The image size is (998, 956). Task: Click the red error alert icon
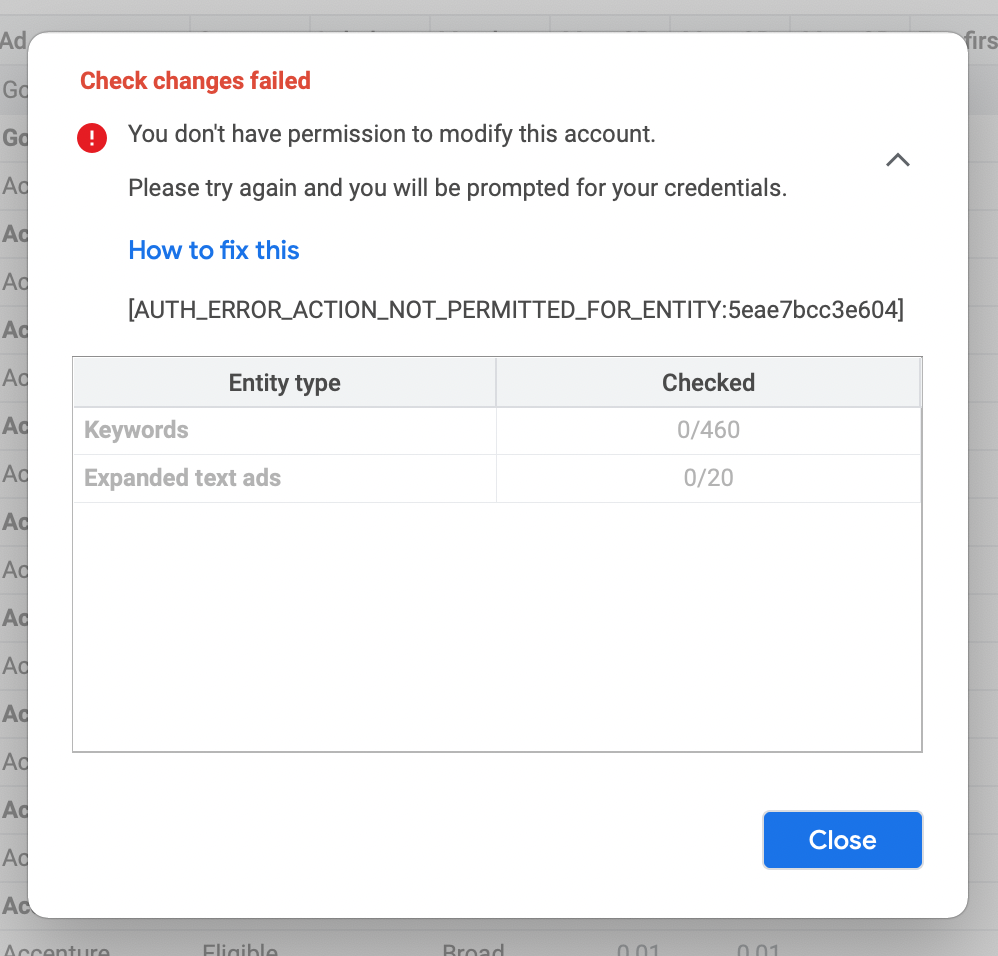pos(92,138)
